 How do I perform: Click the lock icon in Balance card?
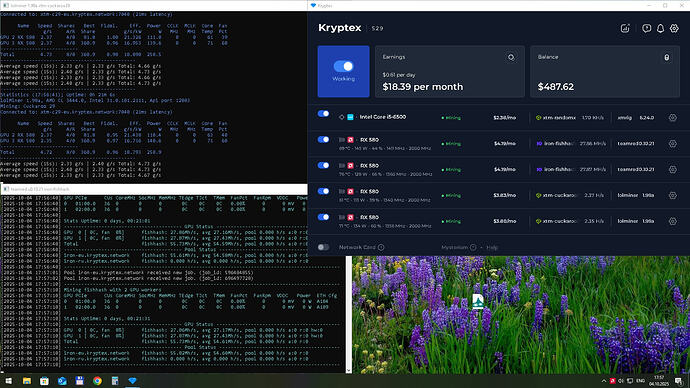coord(667,57)
